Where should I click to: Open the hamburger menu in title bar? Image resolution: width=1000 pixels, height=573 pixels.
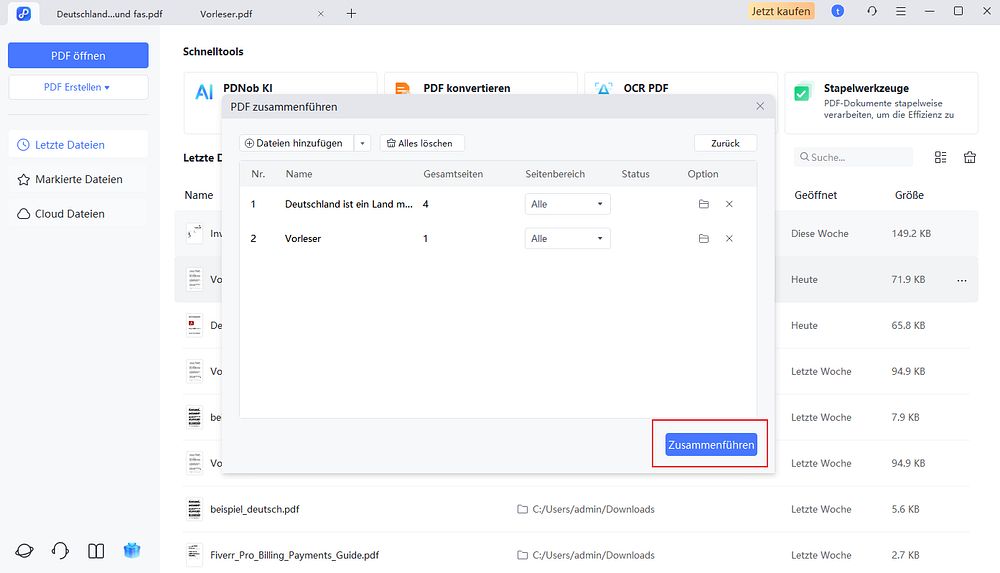[x=901, y=11]
